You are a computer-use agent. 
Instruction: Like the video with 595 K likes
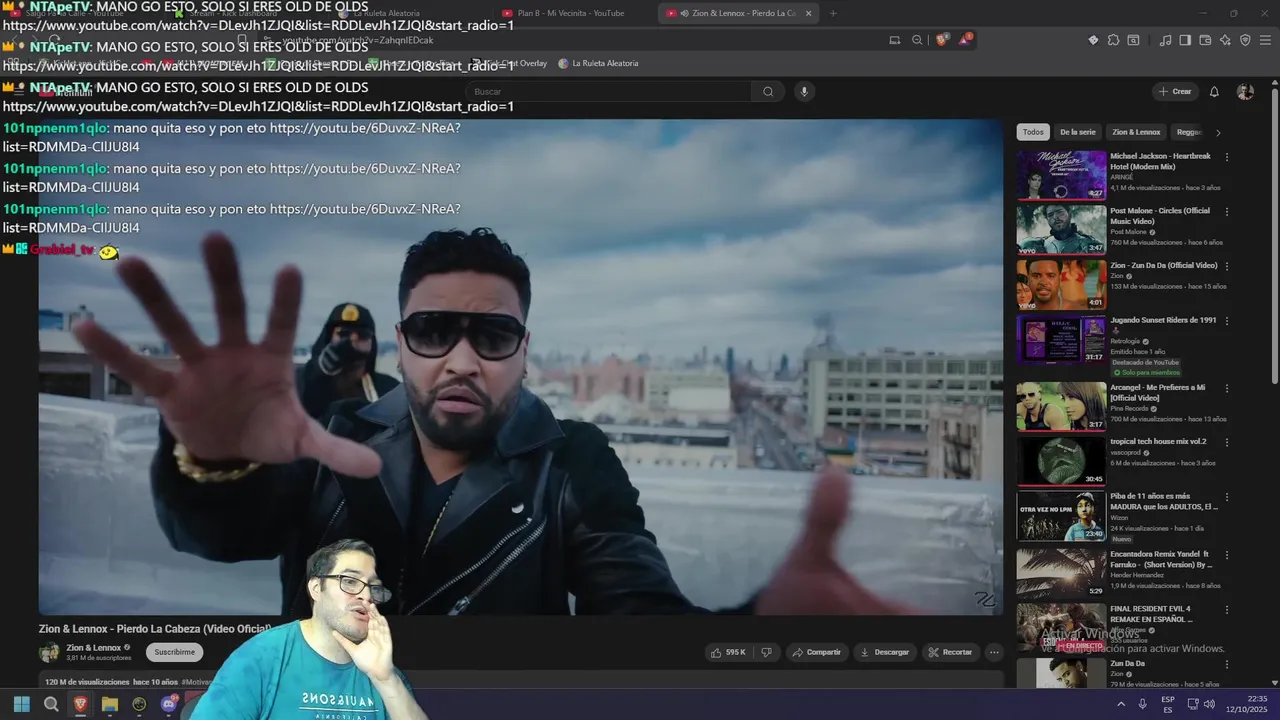coord(728,652)
